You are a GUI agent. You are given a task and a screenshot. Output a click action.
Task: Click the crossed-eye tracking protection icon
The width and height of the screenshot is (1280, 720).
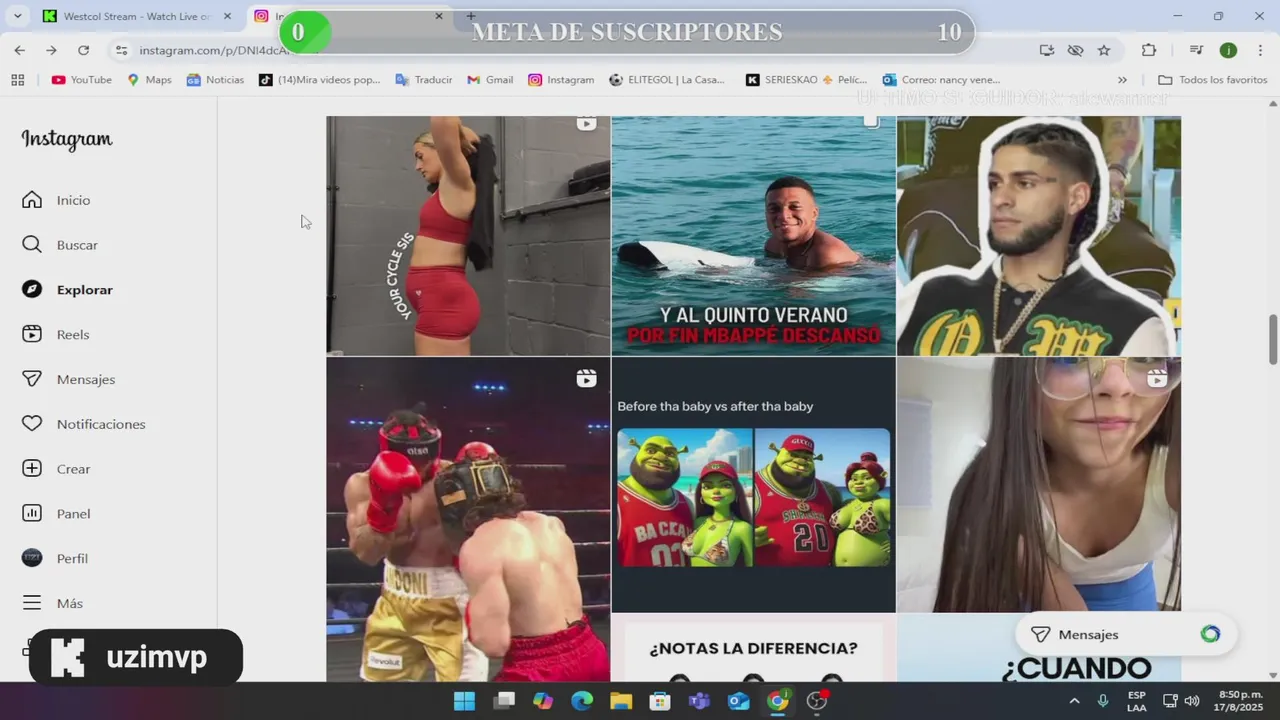click(1075, 50)
